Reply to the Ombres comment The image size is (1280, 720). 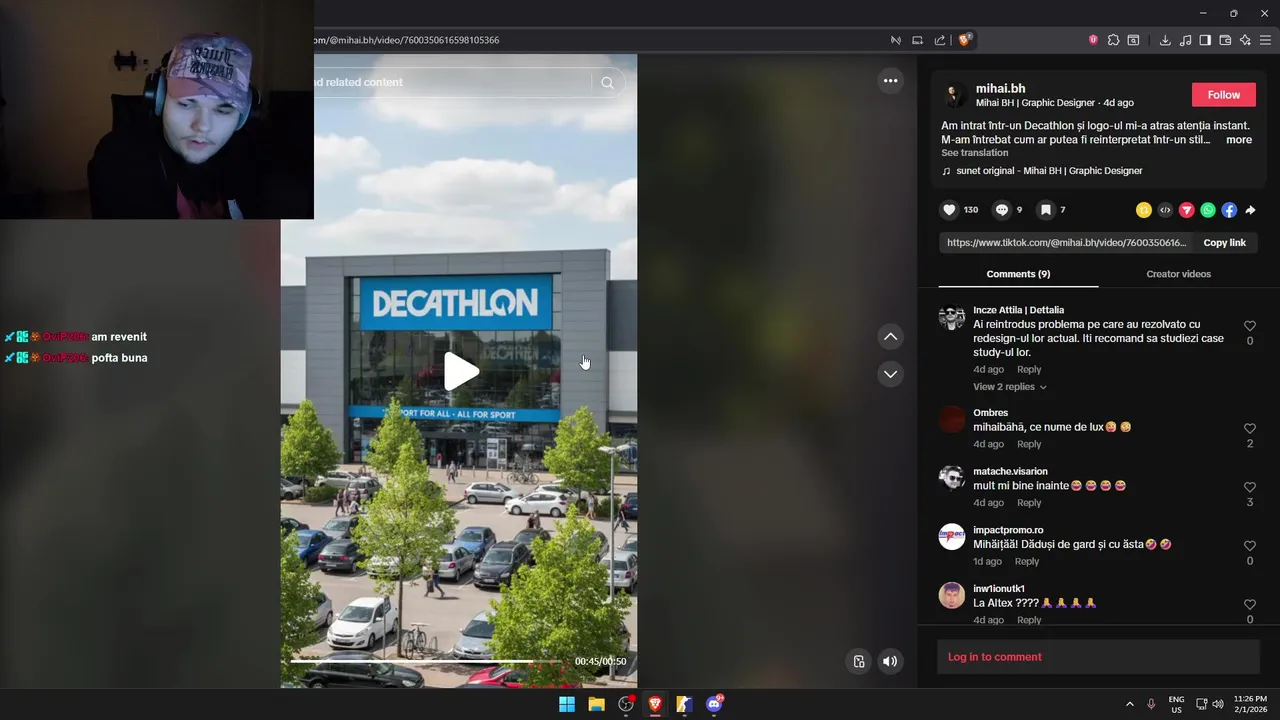click(x=1029, y=444)
